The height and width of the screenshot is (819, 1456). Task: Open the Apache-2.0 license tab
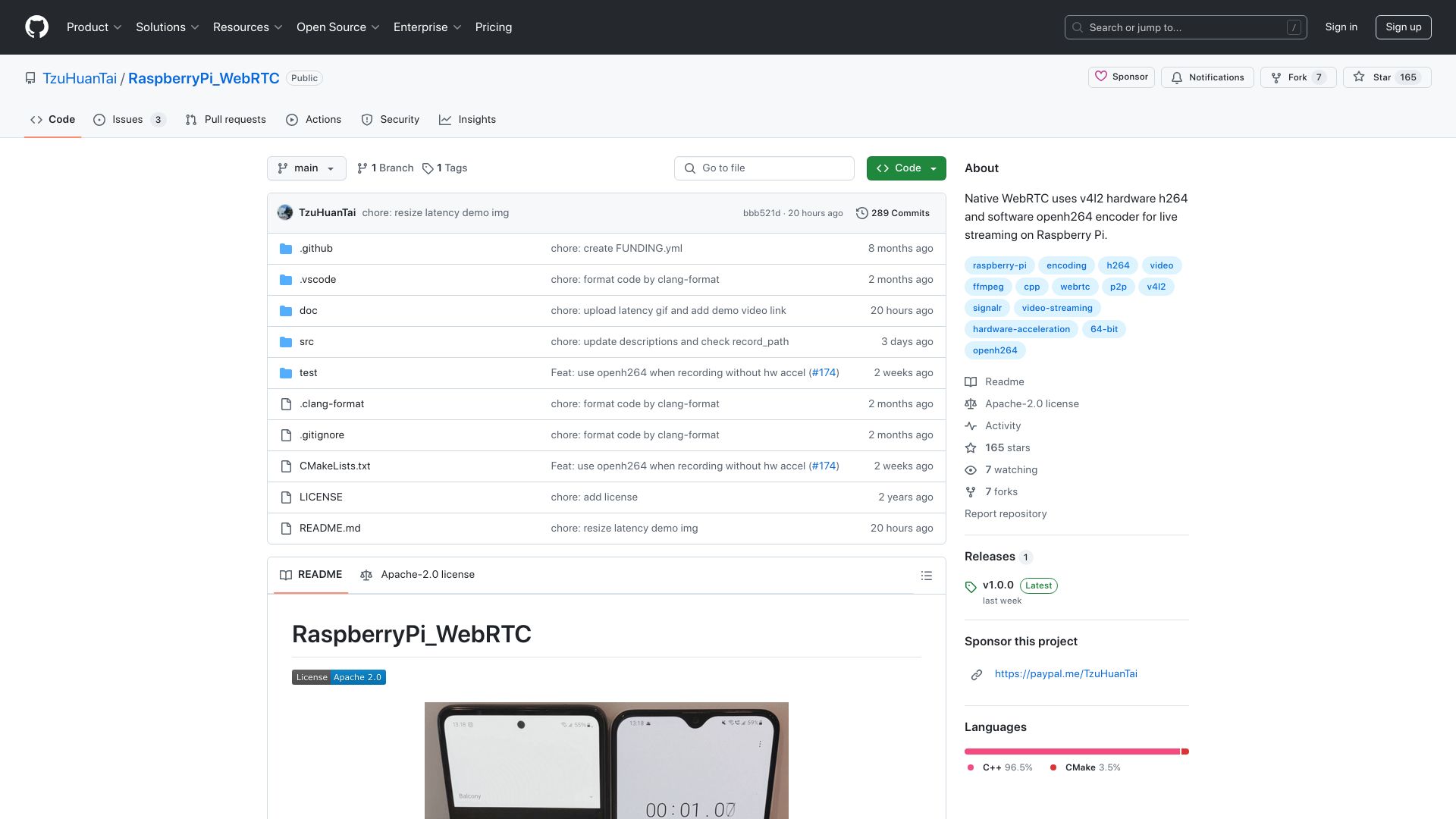point(418,575)
